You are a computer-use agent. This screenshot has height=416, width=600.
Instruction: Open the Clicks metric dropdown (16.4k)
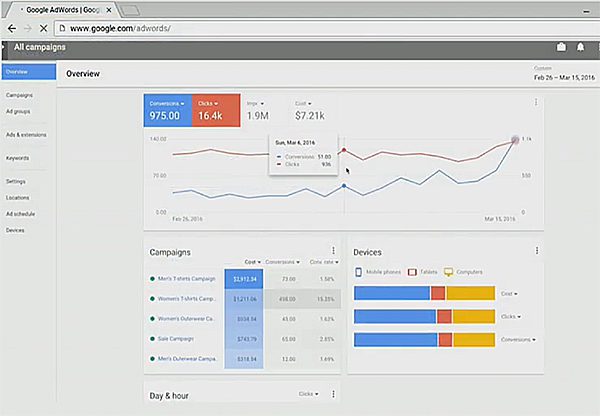(x=208, y=104)
